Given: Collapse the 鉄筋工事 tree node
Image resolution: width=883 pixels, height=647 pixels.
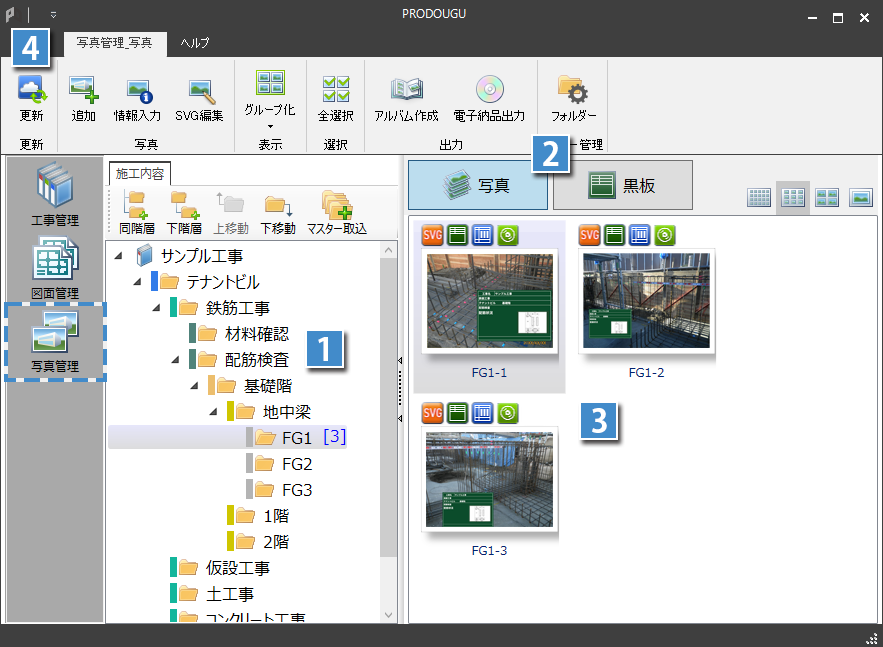Looking at the screenshot, I should tap(157, 308).
